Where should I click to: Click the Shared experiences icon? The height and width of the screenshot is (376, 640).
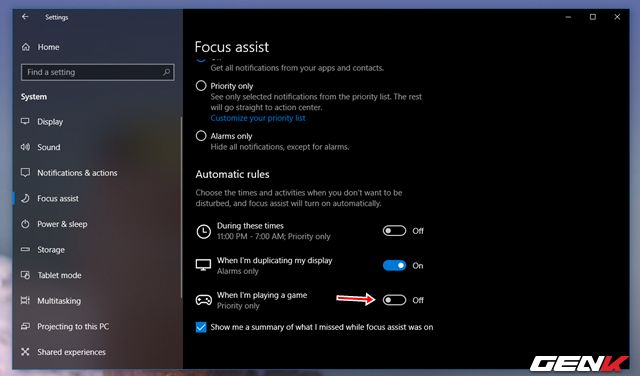[x=25, y=352]
